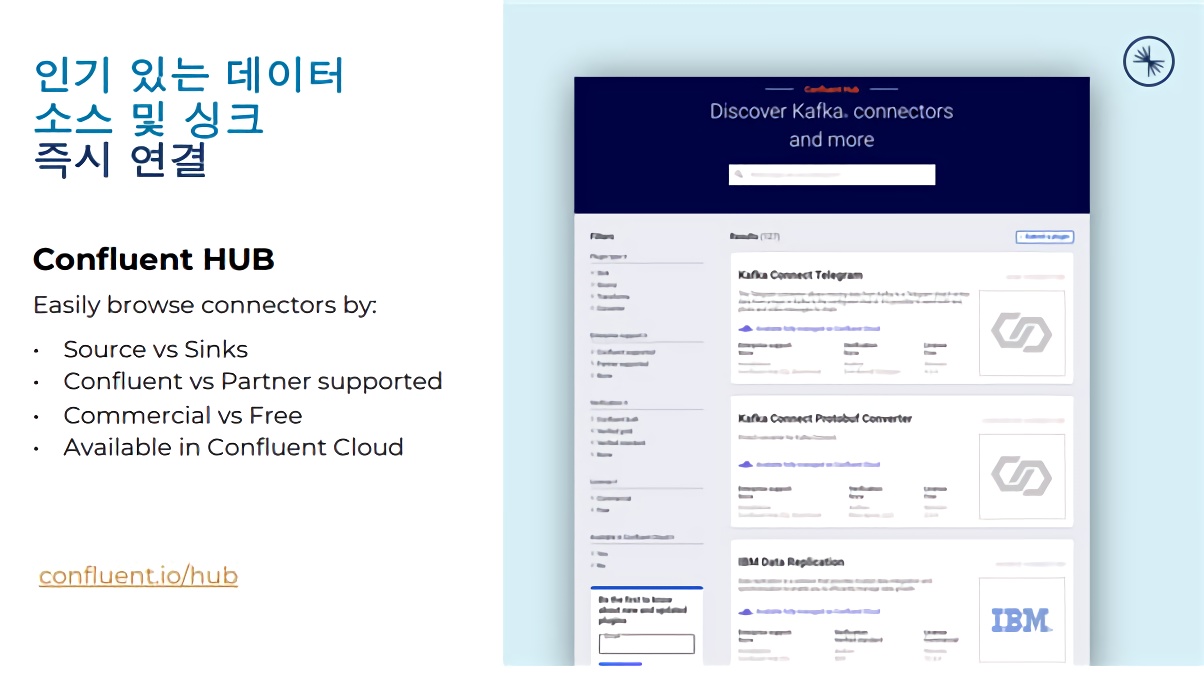This screenshot has width=1204, height=674.
Task: Check the Confluent supported filter option
Action: click(622, 352)
